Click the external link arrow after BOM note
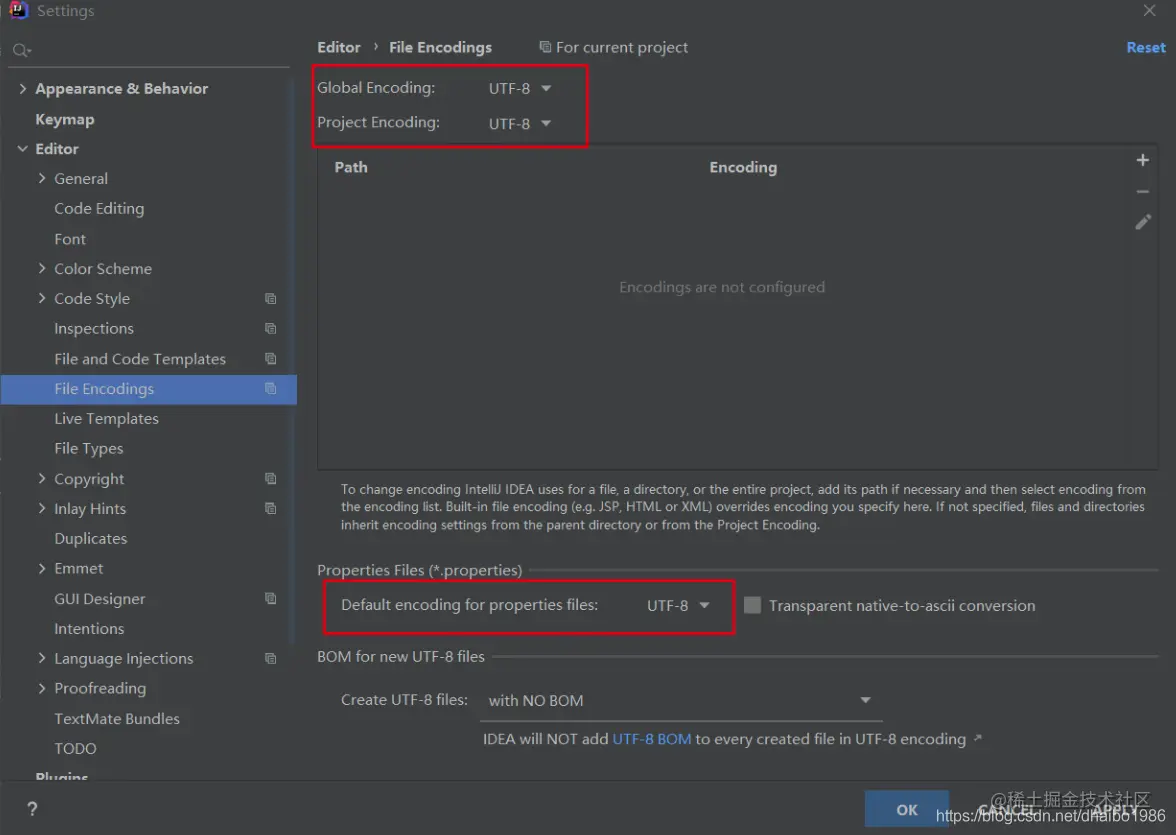Viewport: 1176px width, 835px height. point(978,738)
